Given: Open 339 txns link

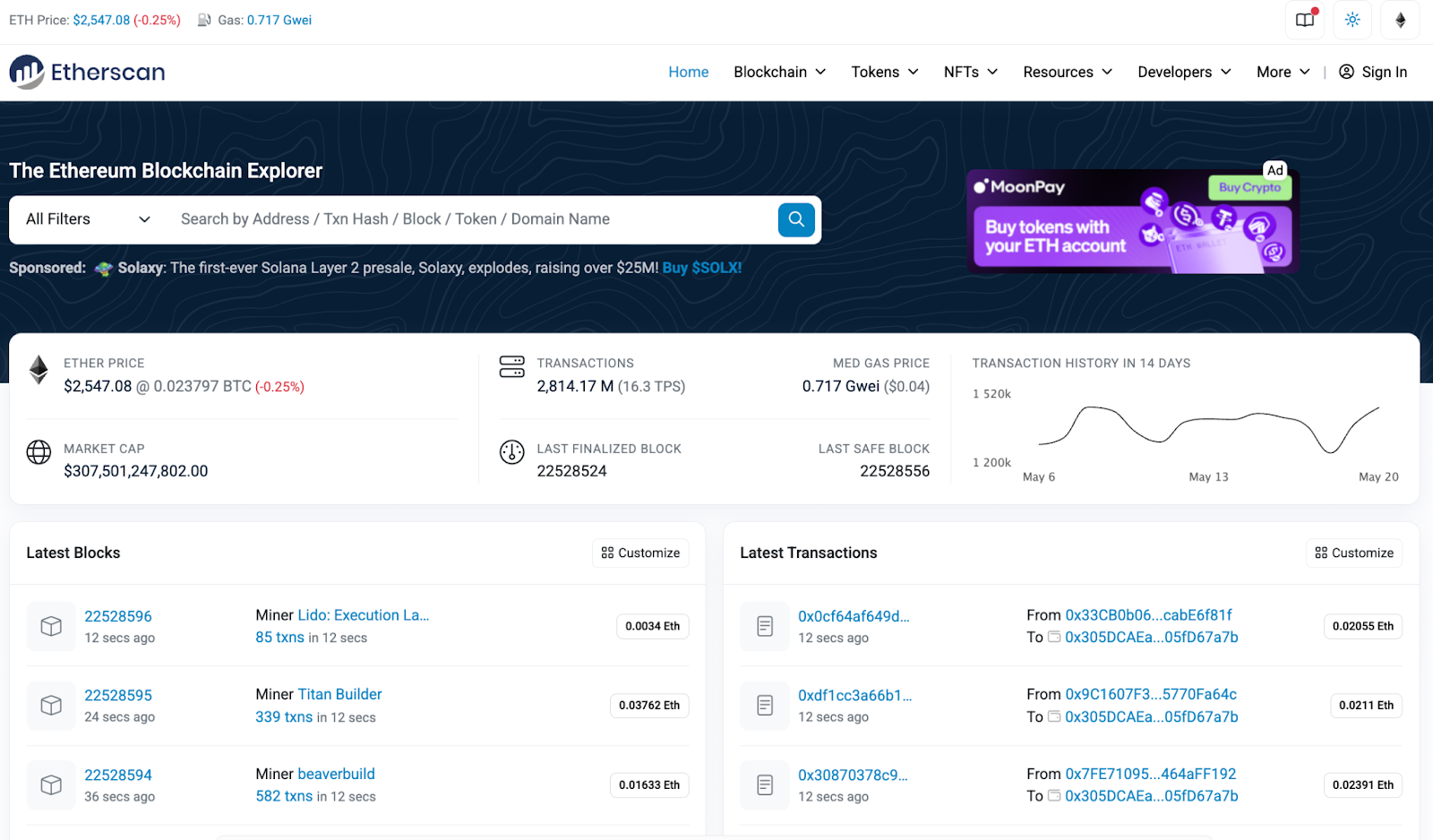Looking at the screenshot, I should coord(284,717).
